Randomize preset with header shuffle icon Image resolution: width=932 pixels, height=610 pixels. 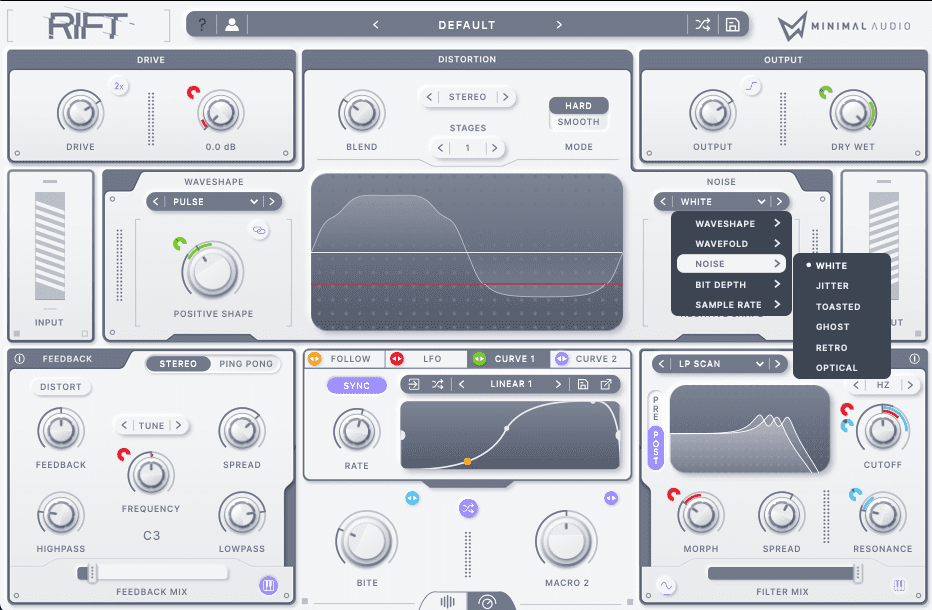point(703,25)
